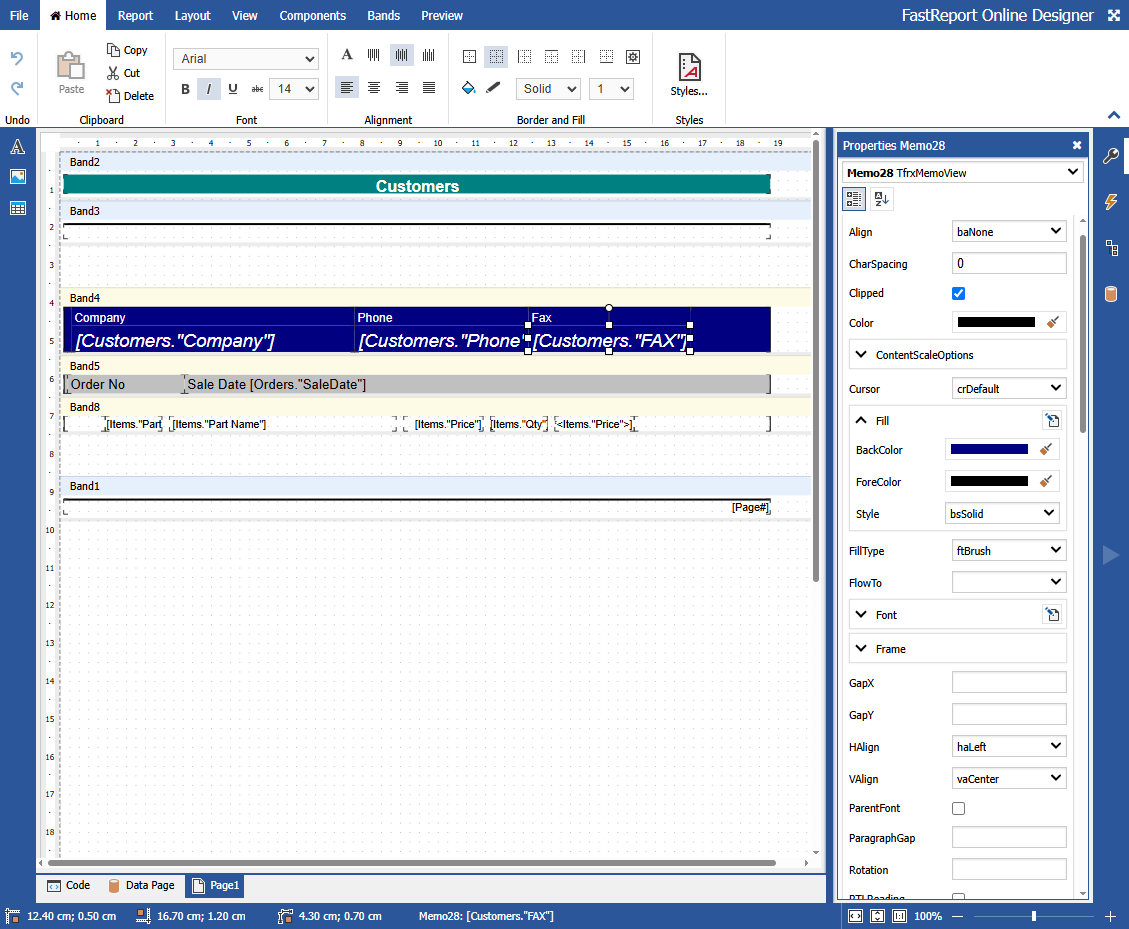The height and width of the screenshot is (929, 1129).
Task: Click the Underline formatting icon
Action: 233,89
